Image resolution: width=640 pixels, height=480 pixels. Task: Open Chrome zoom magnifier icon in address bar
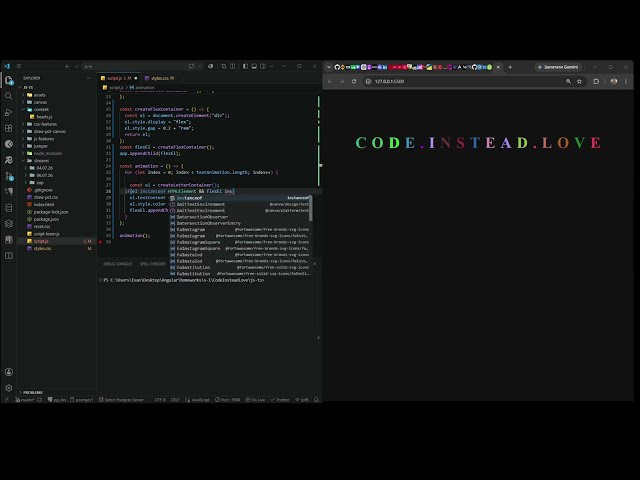(568, 81)
